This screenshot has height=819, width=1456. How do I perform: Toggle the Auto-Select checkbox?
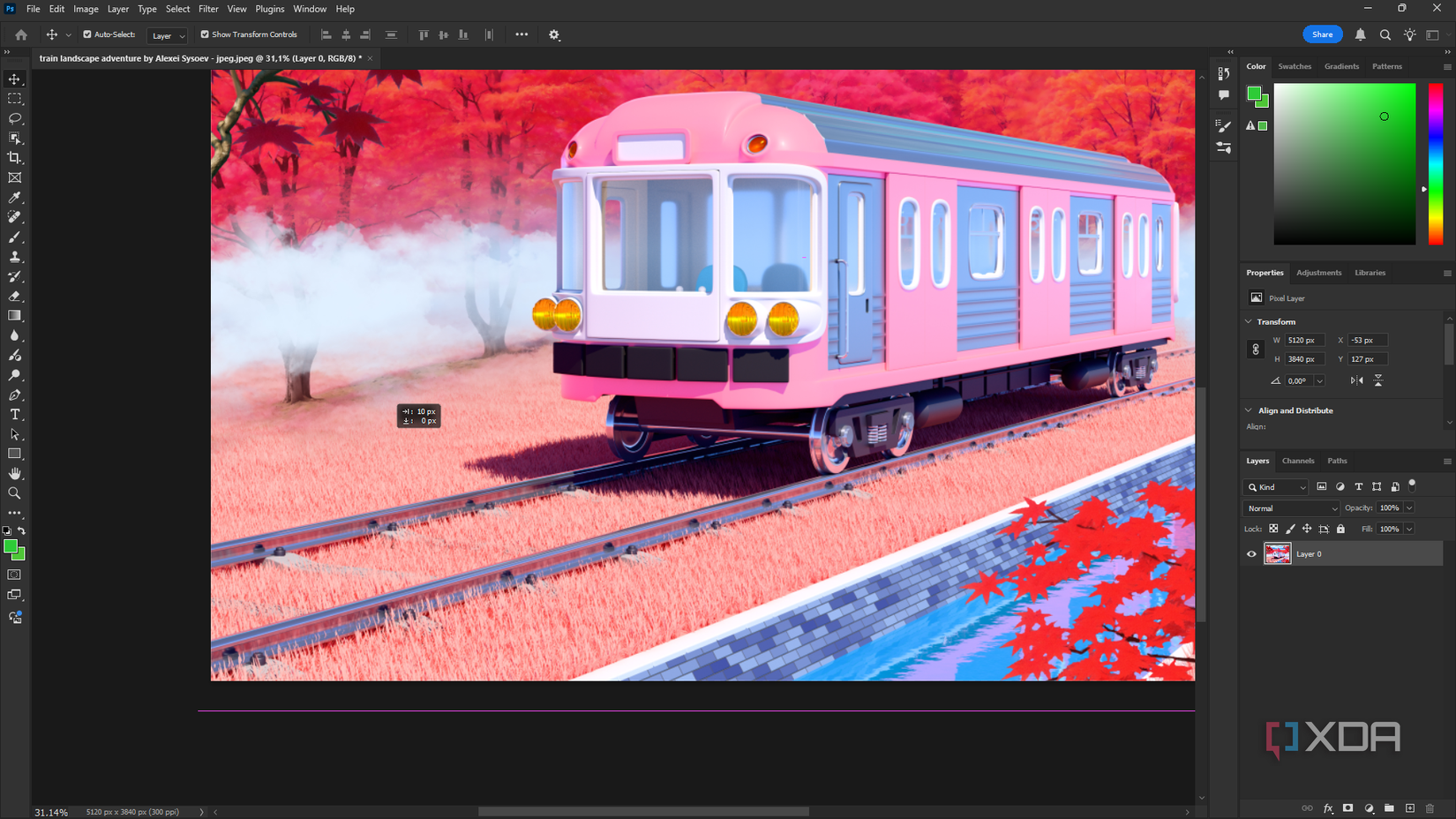[87, 34]
